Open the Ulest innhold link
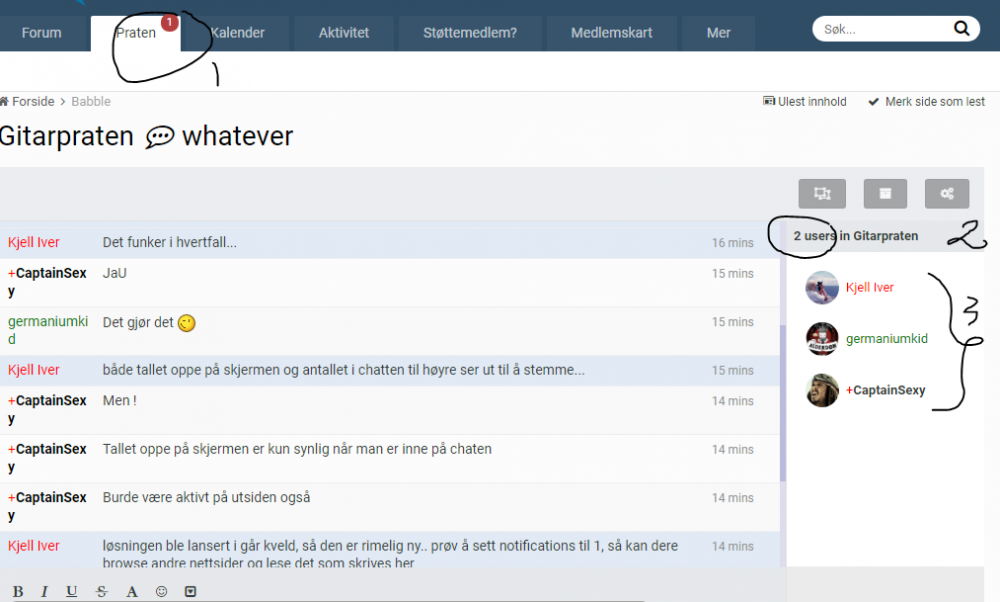Viewport: 1000px width, 602px height. tap(805, 101)
